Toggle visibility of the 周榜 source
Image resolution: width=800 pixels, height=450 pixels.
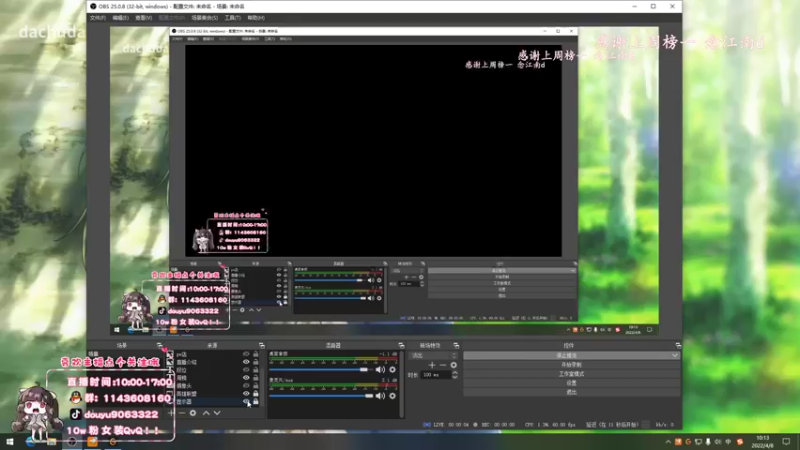click(x=246, y=378)
